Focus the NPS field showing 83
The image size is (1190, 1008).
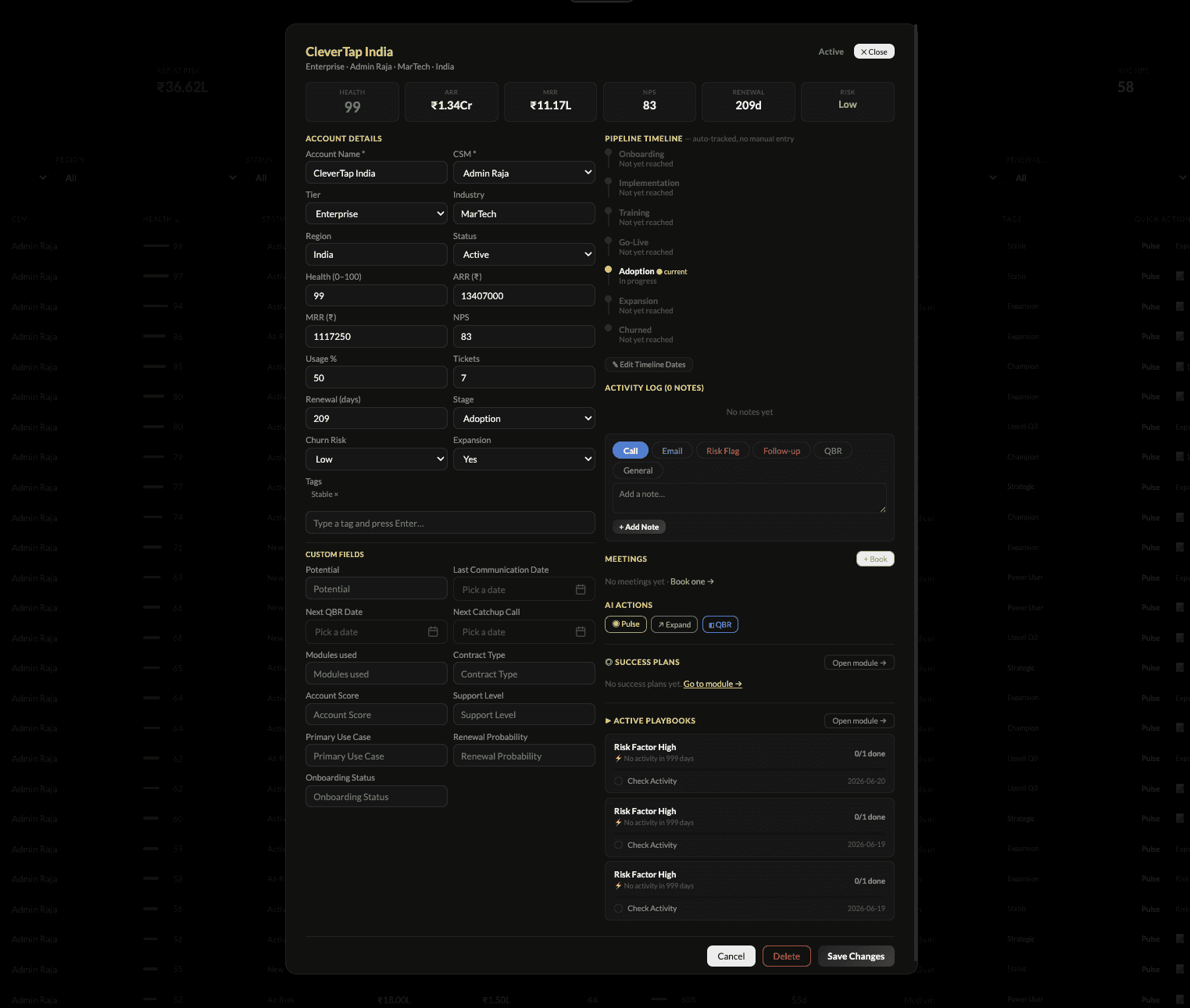pyautogui.click(x=524, y=336)
